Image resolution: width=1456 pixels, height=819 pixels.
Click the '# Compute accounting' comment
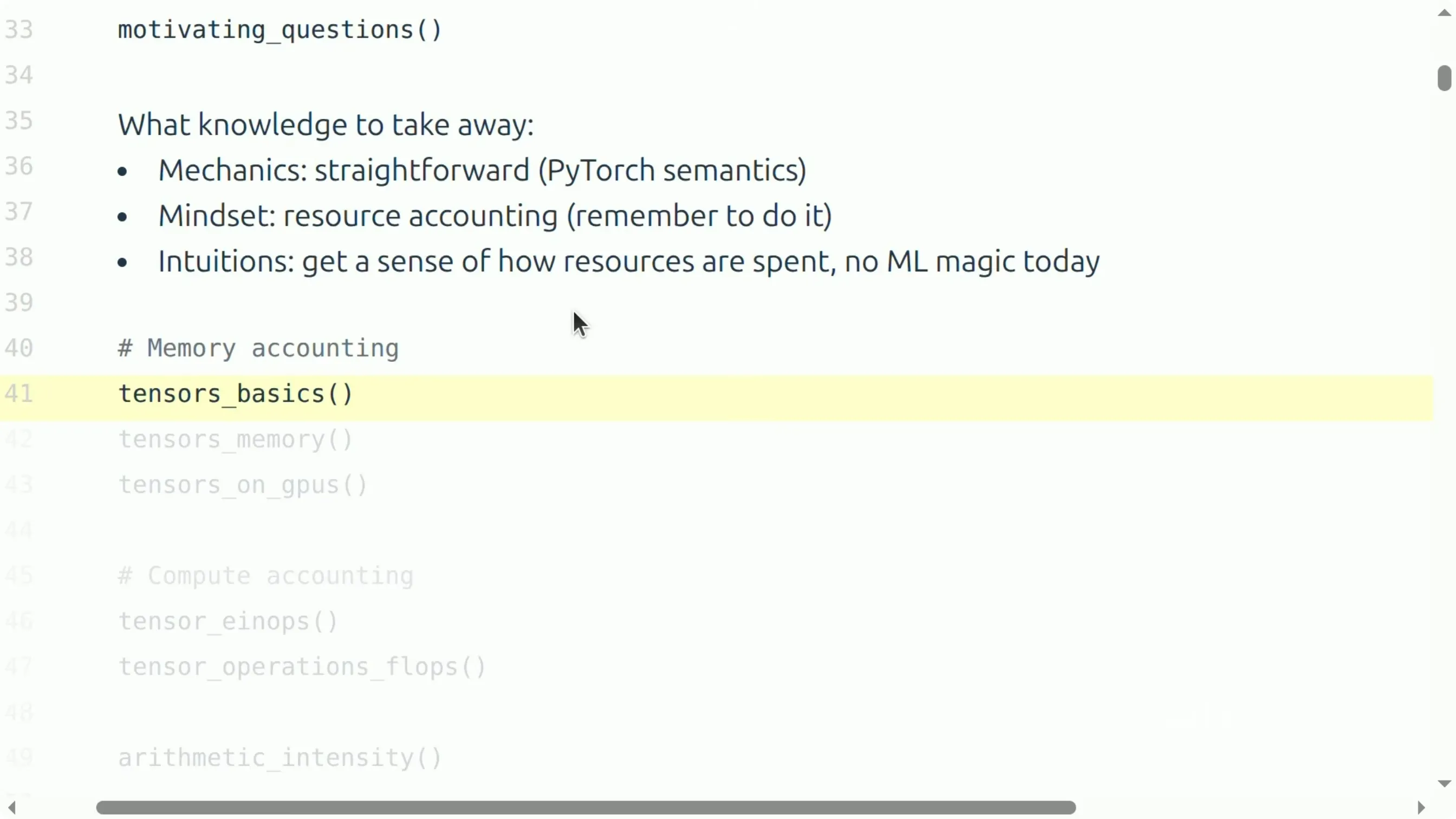coord(265,576)
